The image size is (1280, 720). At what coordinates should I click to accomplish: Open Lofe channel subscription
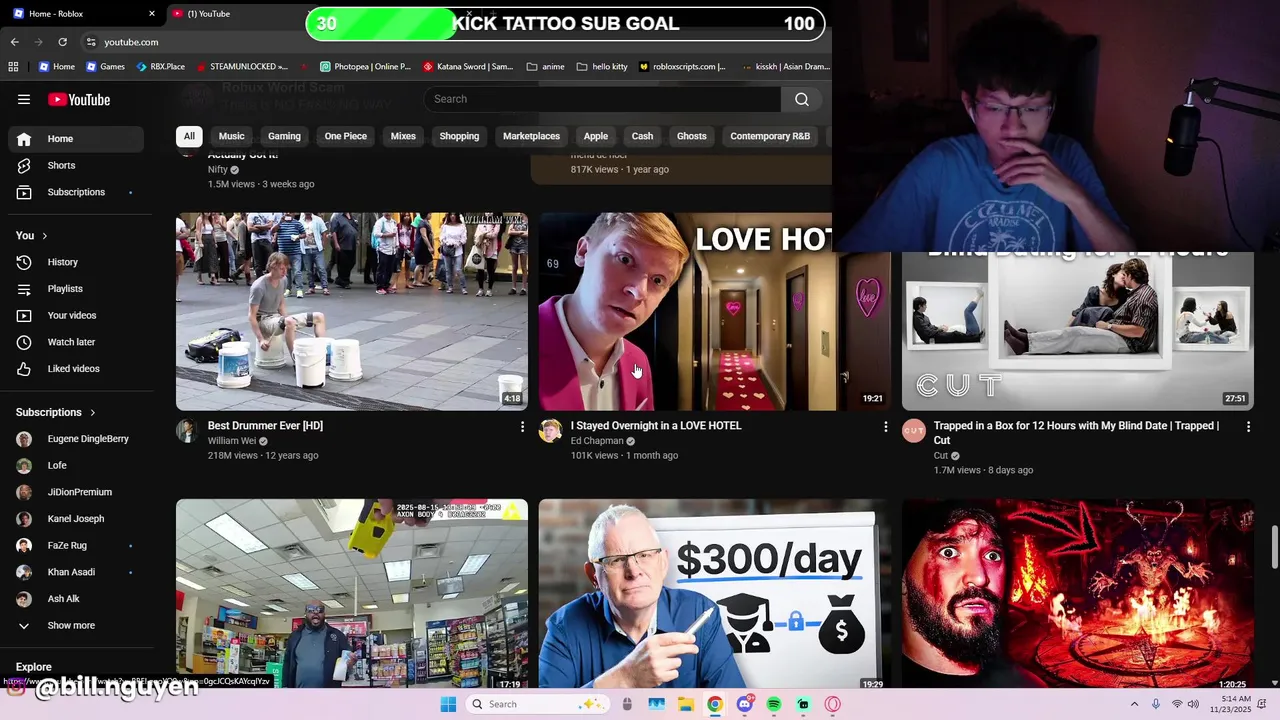click(76, 465)
